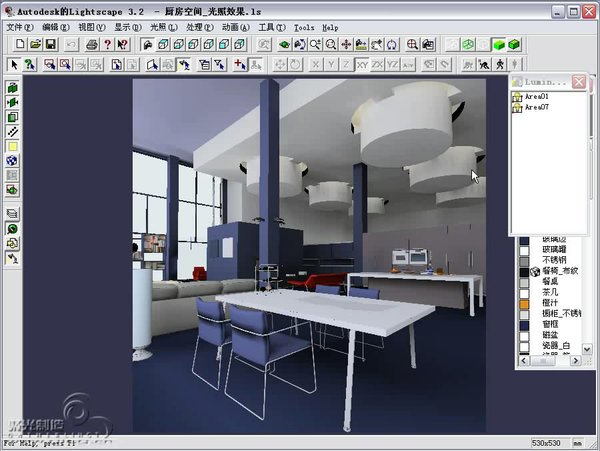Click the black swatch beside 餐椅_布纹

[524, 272]
